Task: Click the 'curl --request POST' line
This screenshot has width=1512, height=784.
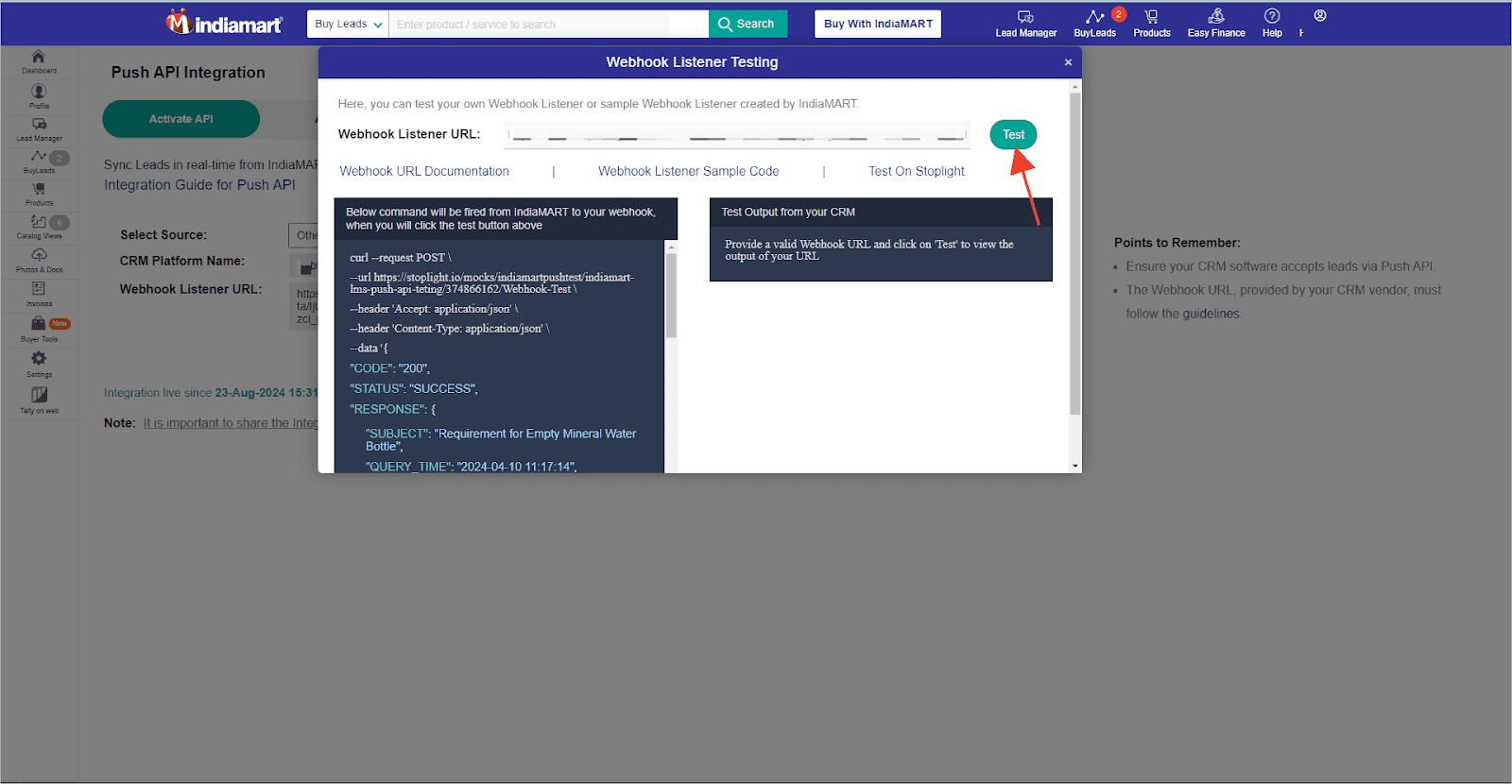Action: point(401,257)
